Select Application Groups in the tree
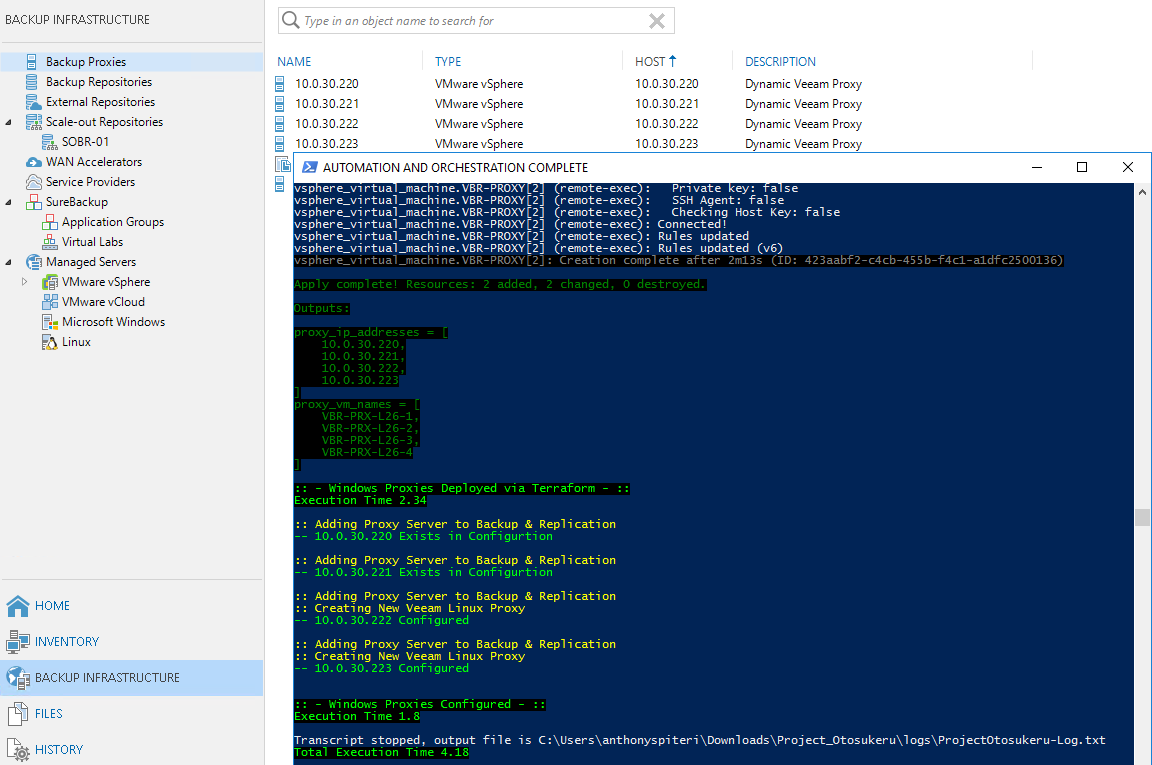The height and width of the screenshot is (765, 1152). click(113, 222)
